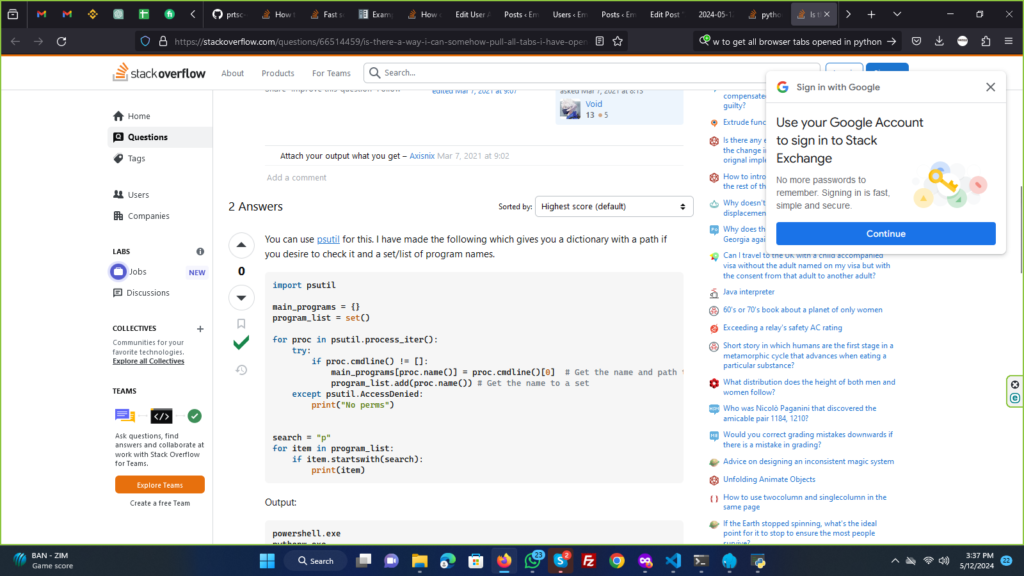
Task: Follow the psutil link in answer
Action: tap(329, 240)
